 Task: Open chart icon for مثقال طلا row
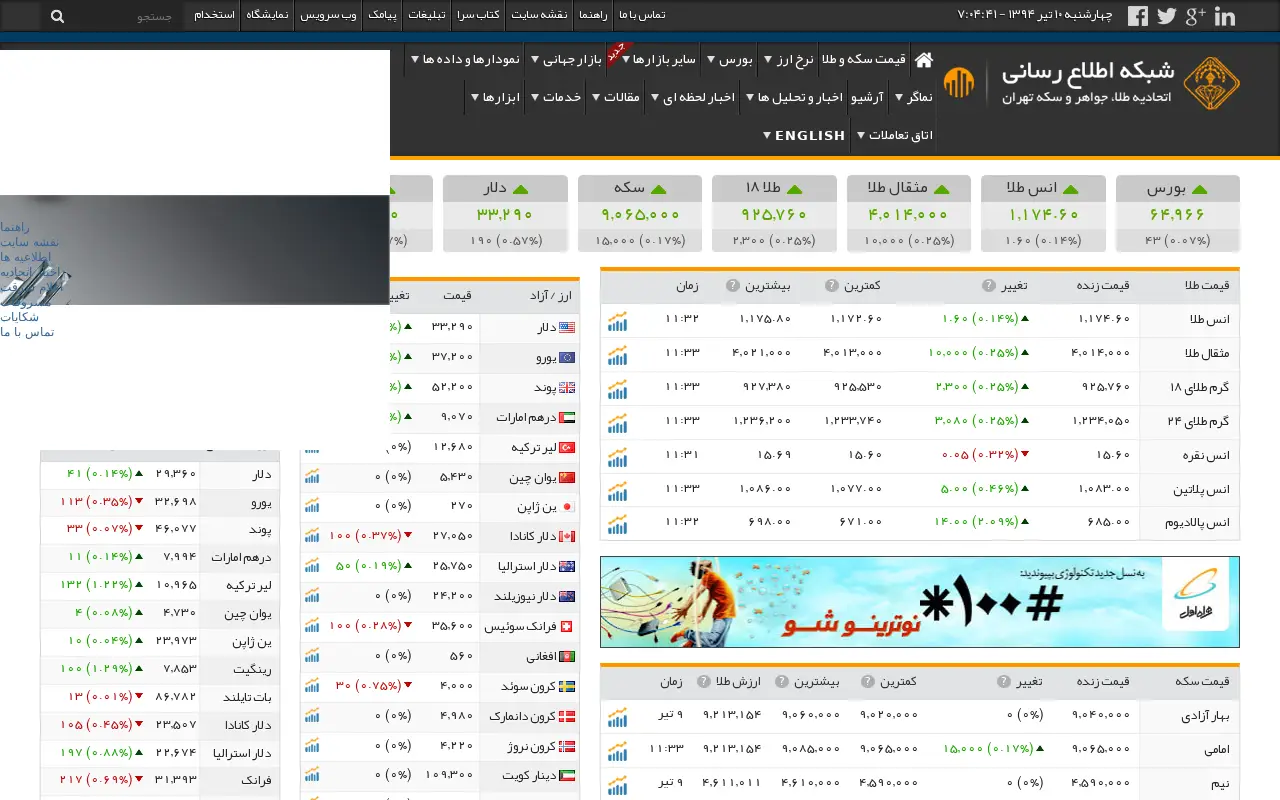pyautogui.click(x=618, y=355)
